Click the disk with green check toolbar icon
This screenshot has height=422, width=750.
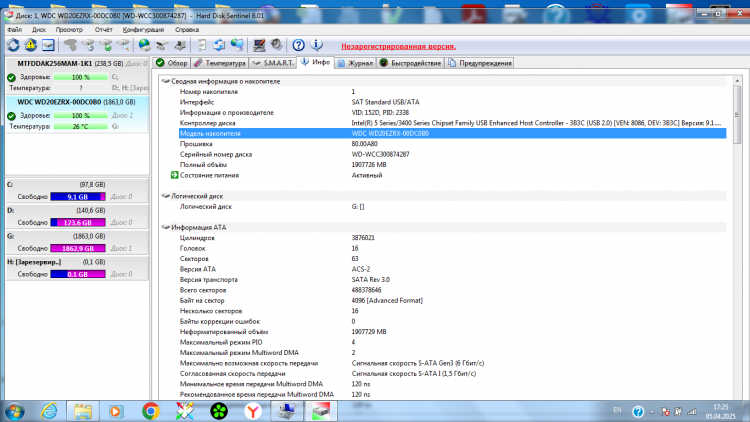[x=106, y=45]
